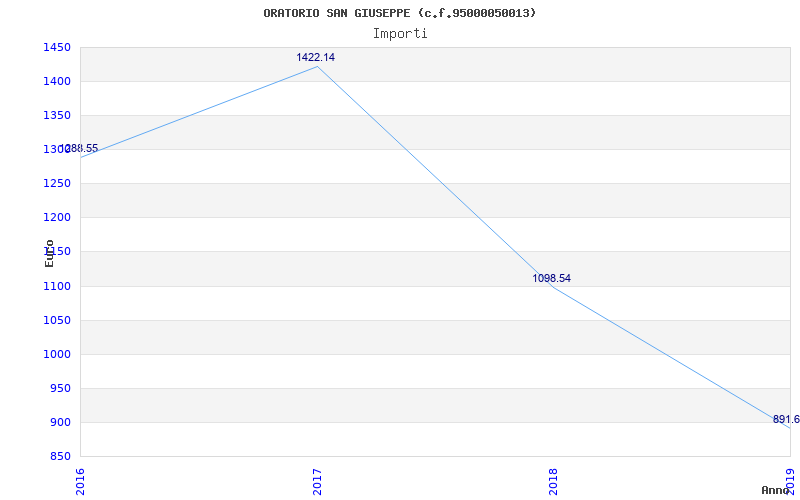This screenshot has height=500, width=800.
Task: Click the 1100 y-axis tick label
Action: pos(57,286)
